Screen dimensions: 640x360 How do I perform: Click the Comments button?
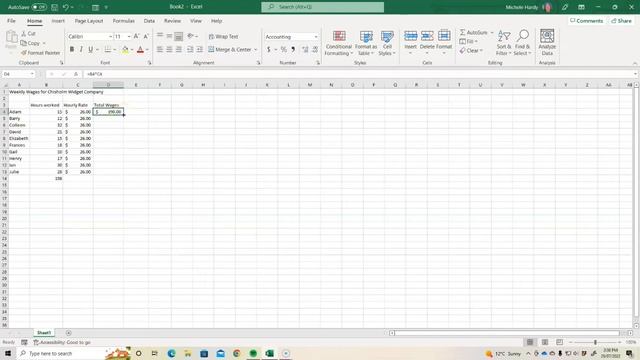(x=587, y=21)
